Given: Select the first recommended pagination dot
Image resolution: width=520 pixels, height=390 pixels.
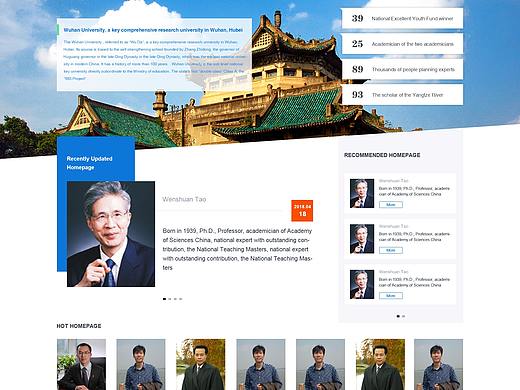Looking at the screenshot, I should pyautogui.click(x=398, y=316).
